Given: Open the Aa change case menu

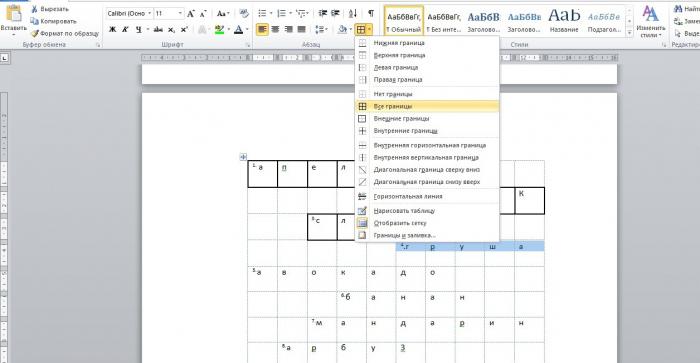Looking at the screenshot, I should 223,14.
